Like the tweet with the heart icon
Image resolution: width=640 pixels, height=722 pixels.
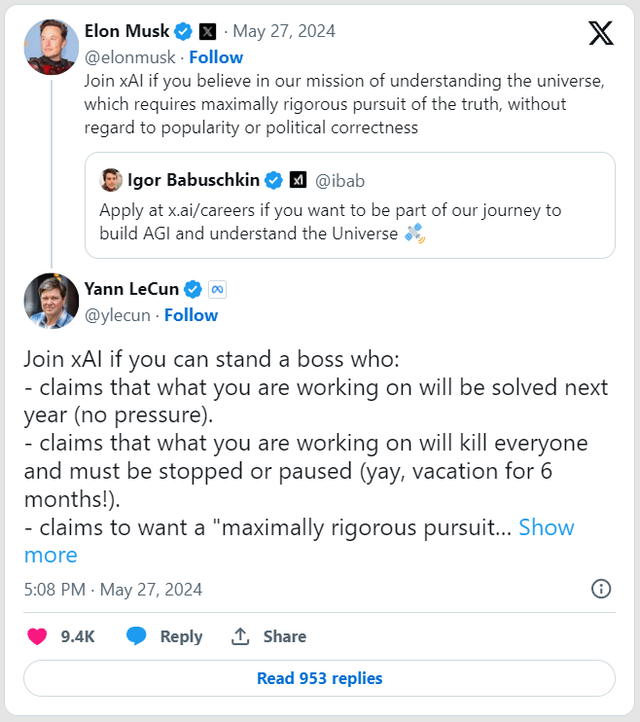37,636
